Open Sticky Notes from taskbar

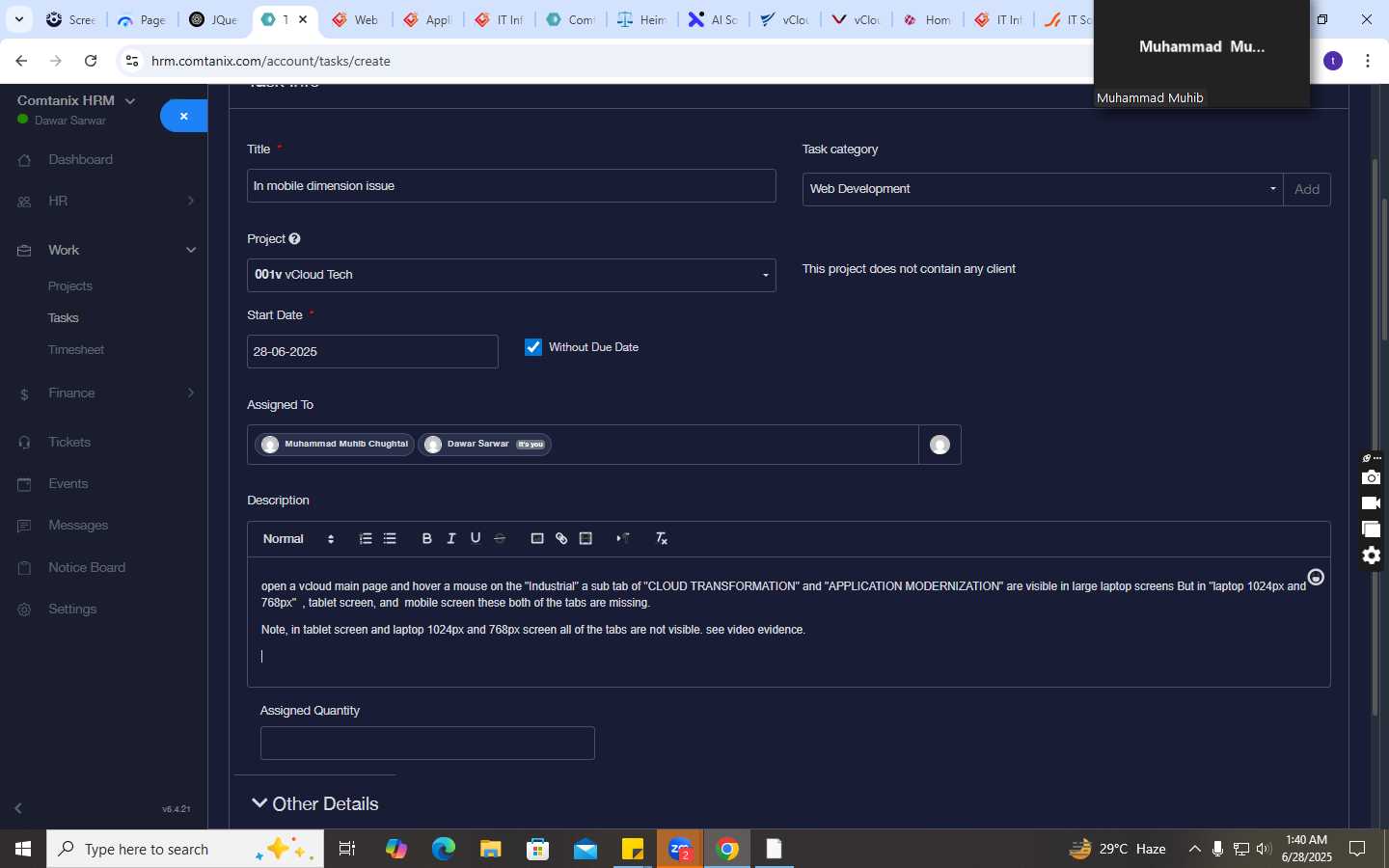(x=633, y=849)
